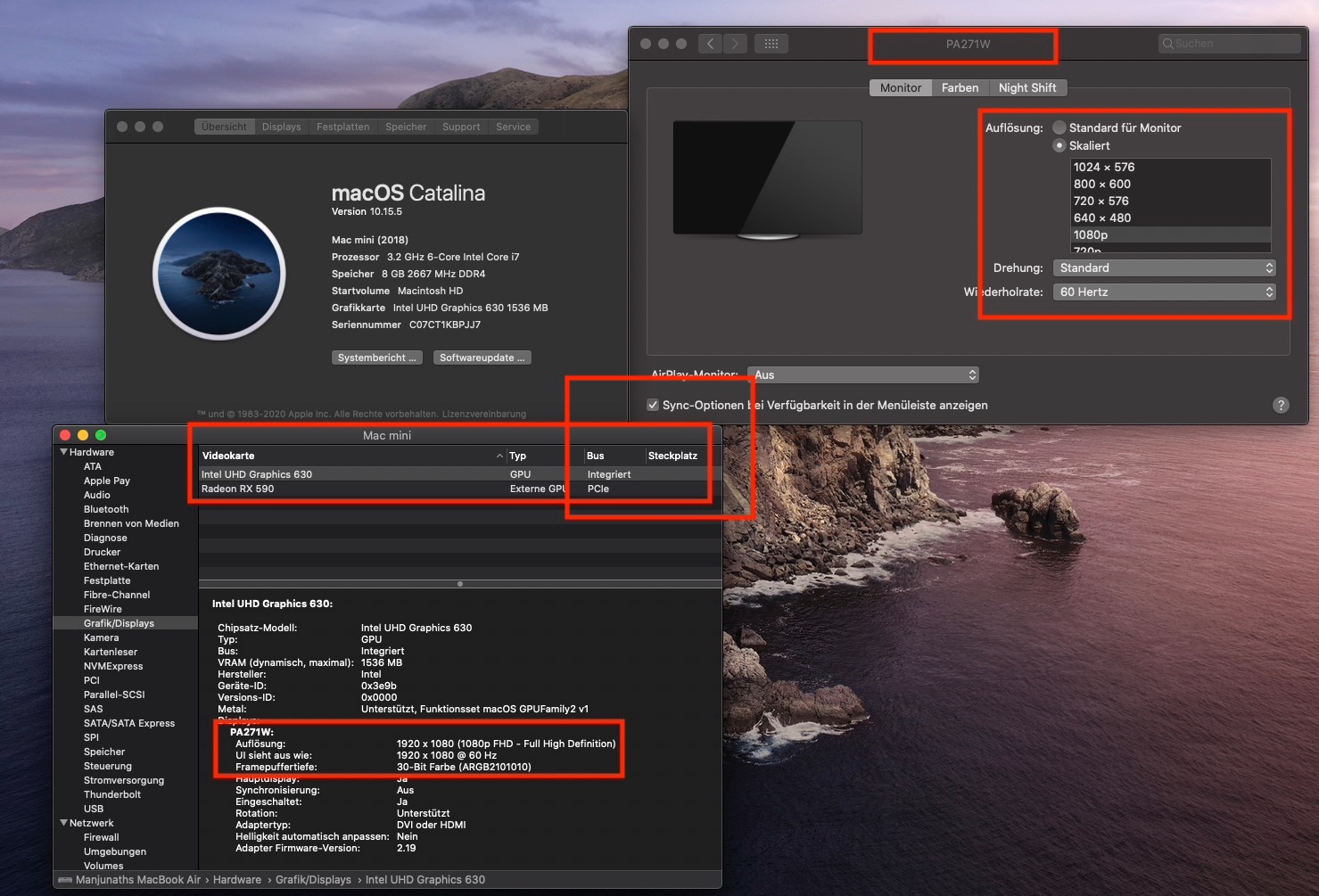
Task: Select Firewall under Netzwerk
Action: pyautogui.click(x=102, y=837)
